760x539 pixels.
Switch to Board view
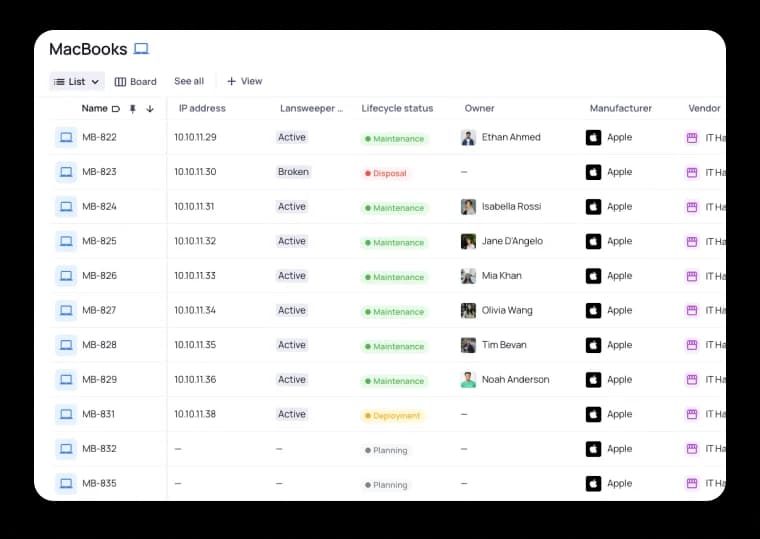[135, 81]
